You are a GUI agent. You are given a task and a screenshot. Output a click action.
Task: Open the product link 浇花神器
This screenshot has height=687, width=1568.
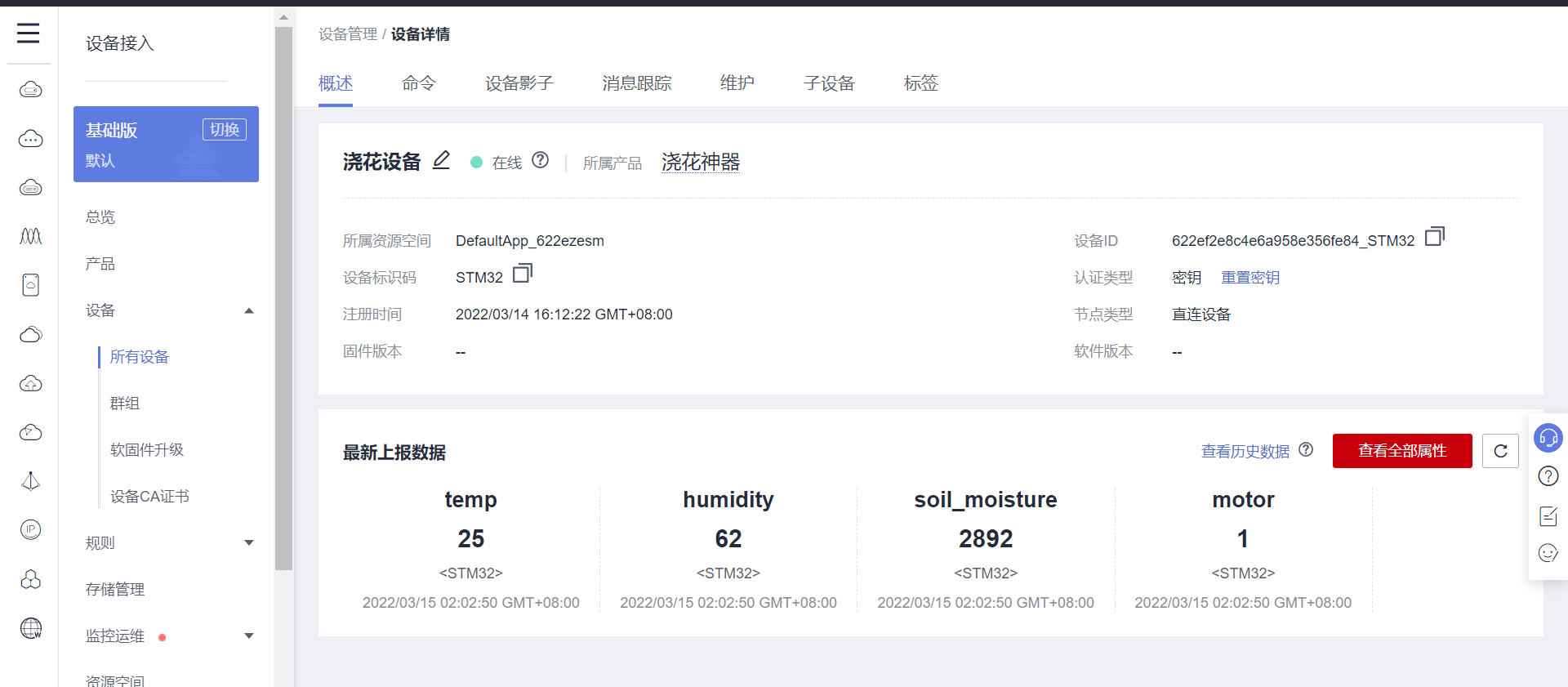click(701, 162)
